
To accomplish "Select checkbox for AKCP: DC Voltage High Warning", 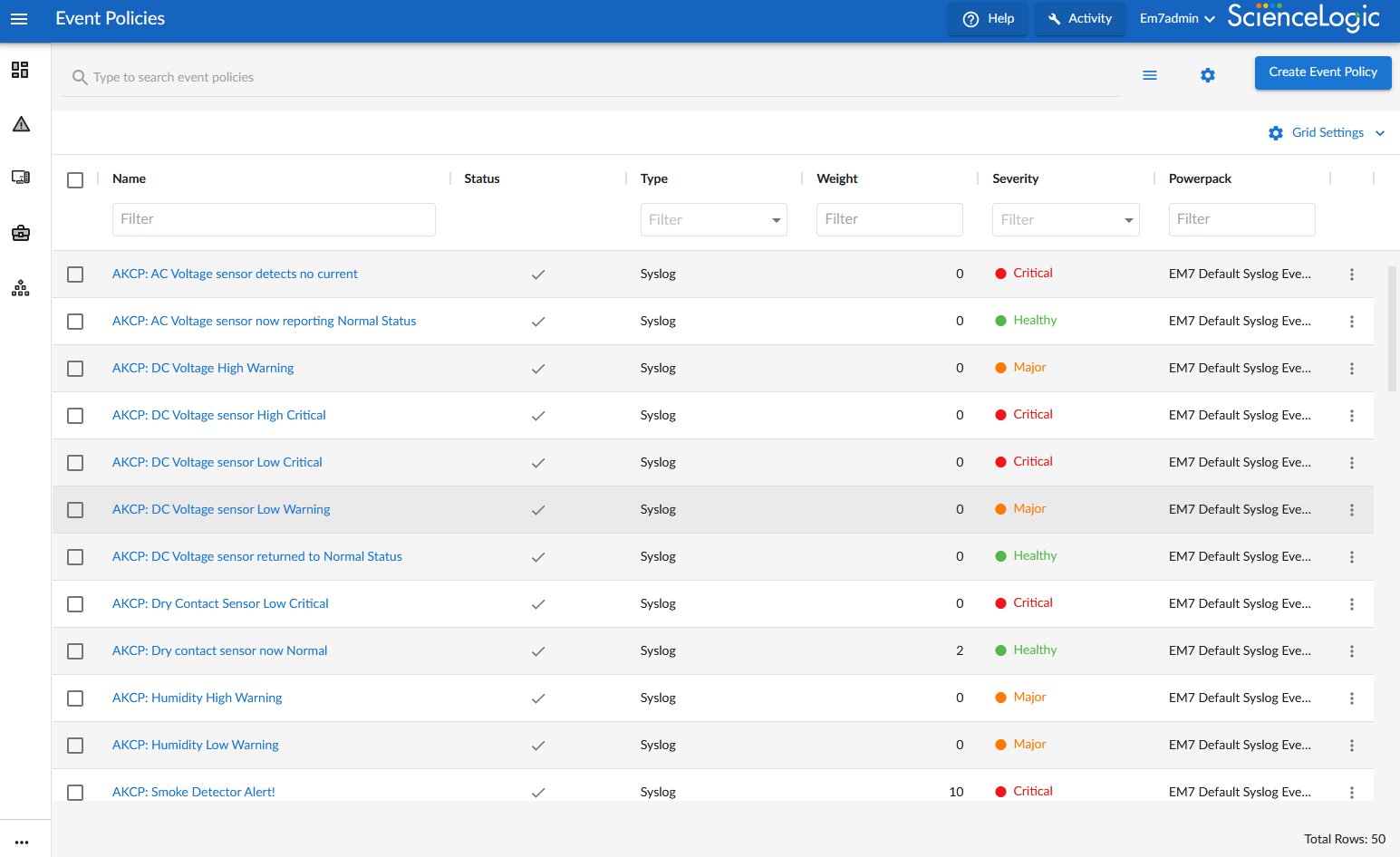I will tap(75, 369).
